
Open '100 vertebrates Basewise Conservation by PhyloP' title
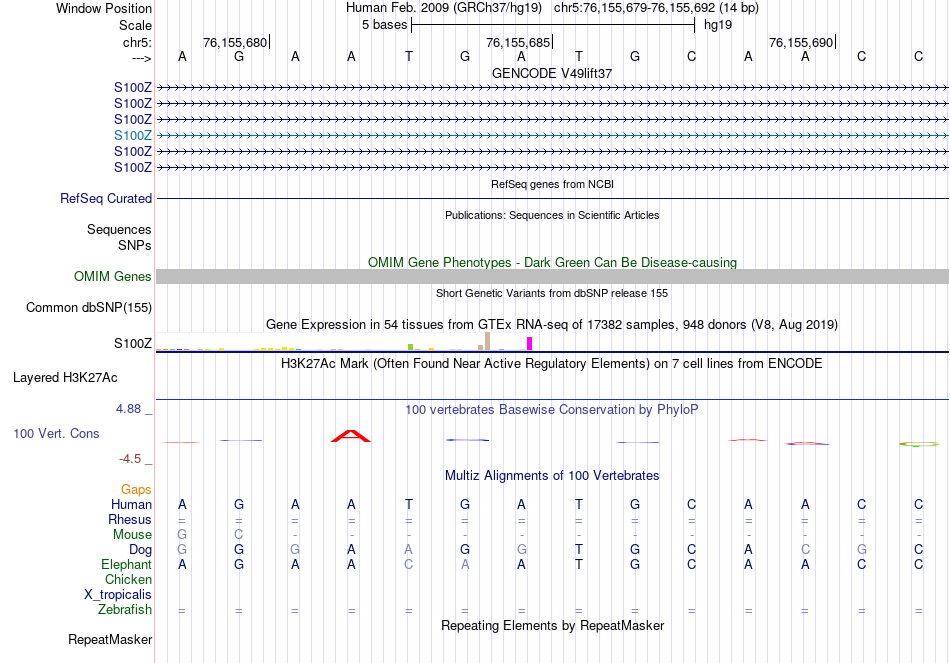552,410
